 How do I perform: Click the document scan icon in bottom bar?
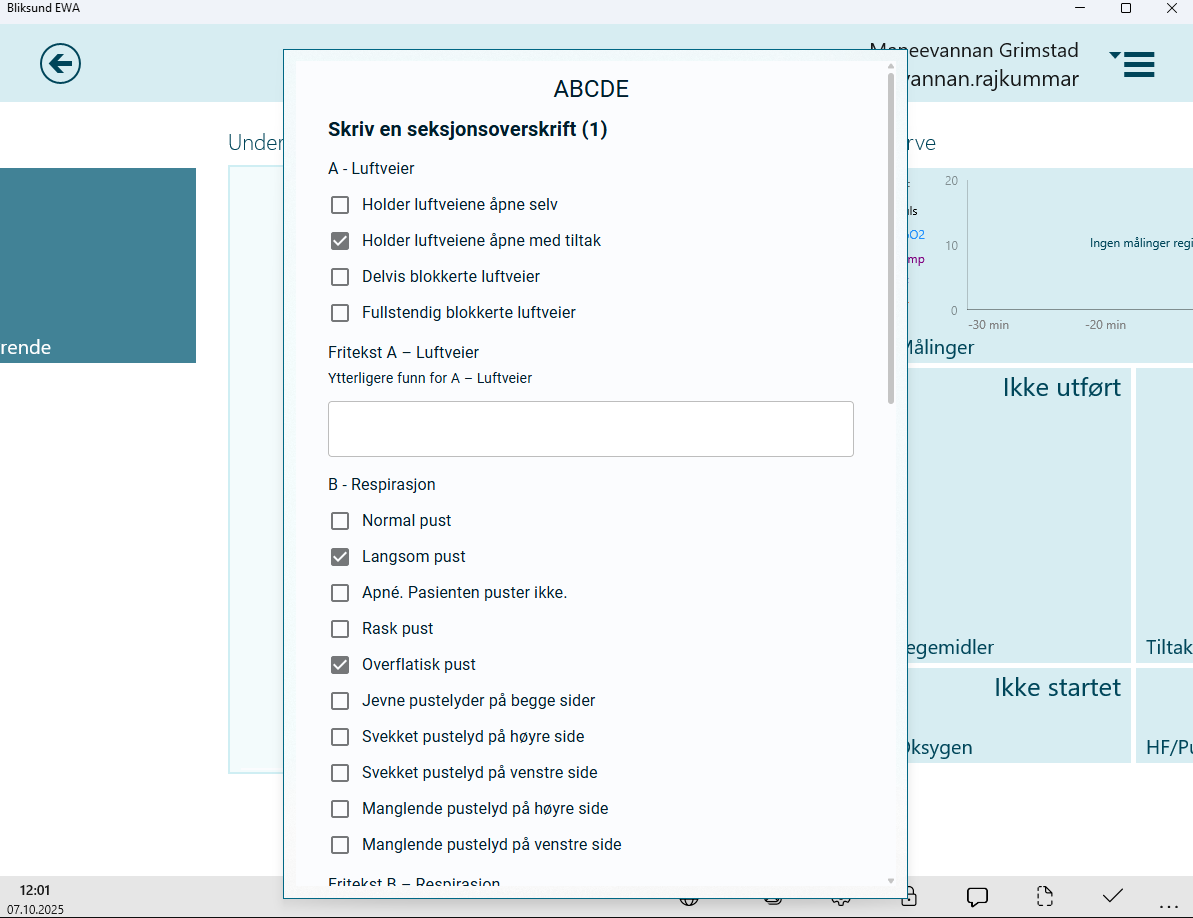tap(1044, 897)
